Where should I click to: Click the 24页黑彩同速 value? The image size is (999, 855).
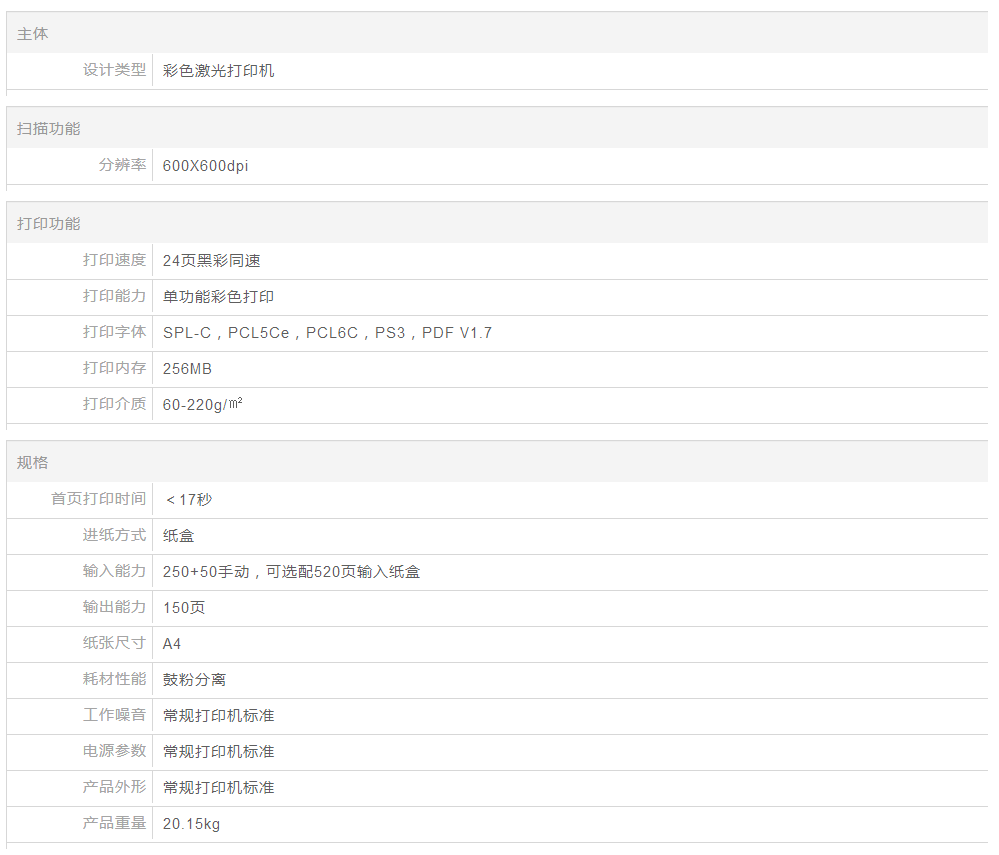211,261
